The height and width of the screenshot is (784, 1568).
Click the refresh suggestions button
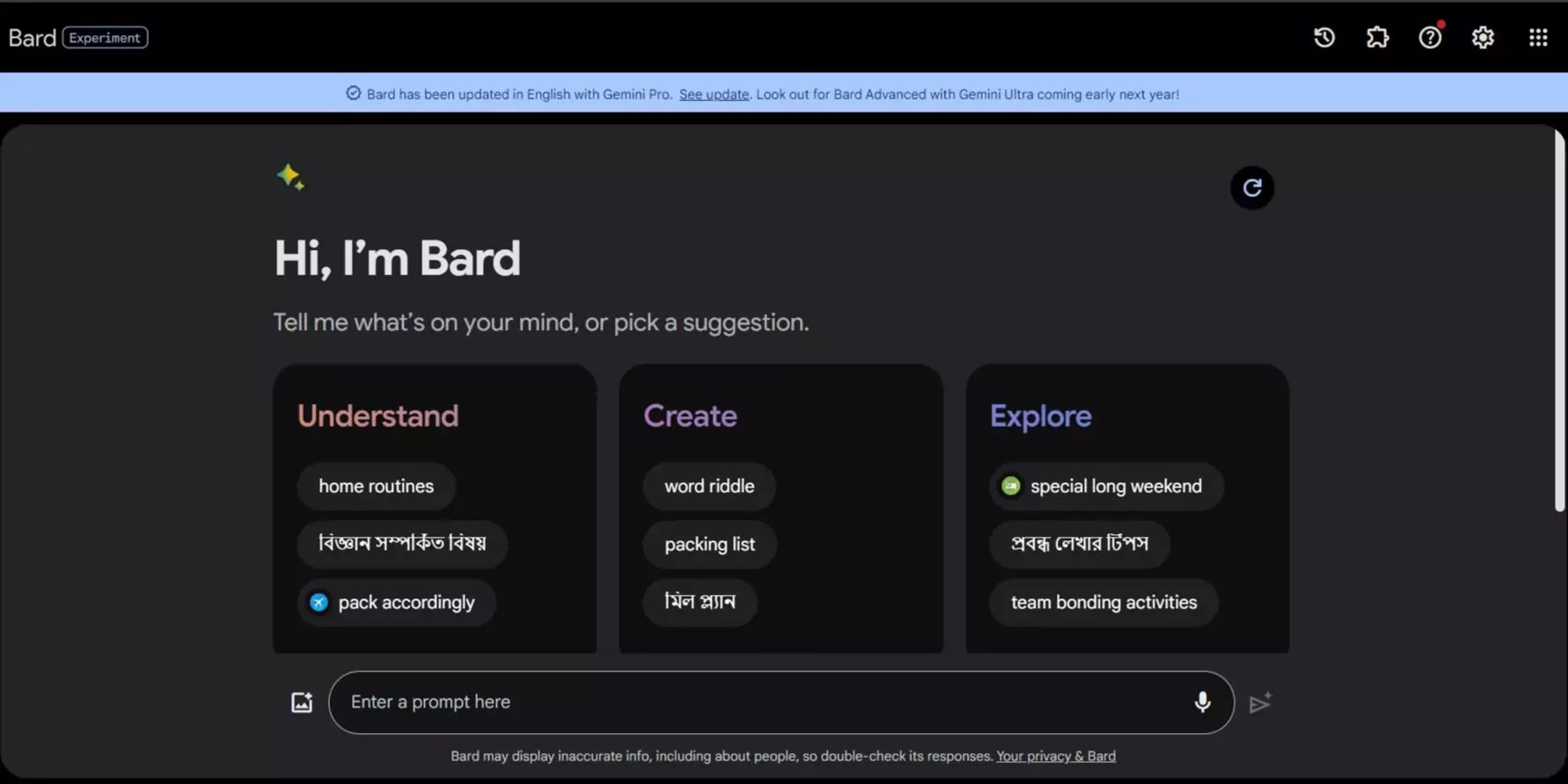click(1251, 187)
